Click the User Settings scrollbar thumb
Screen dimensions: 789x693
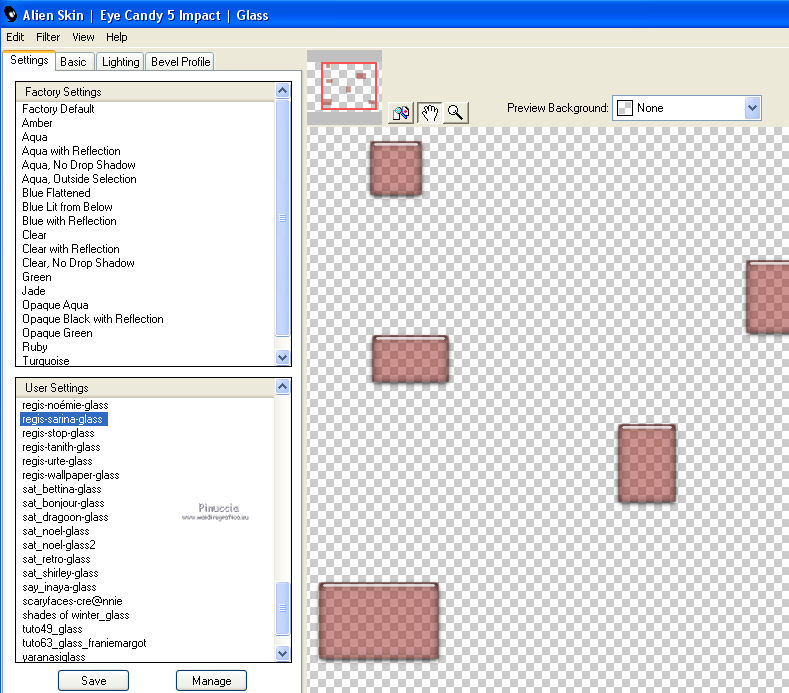pos(283,608)
